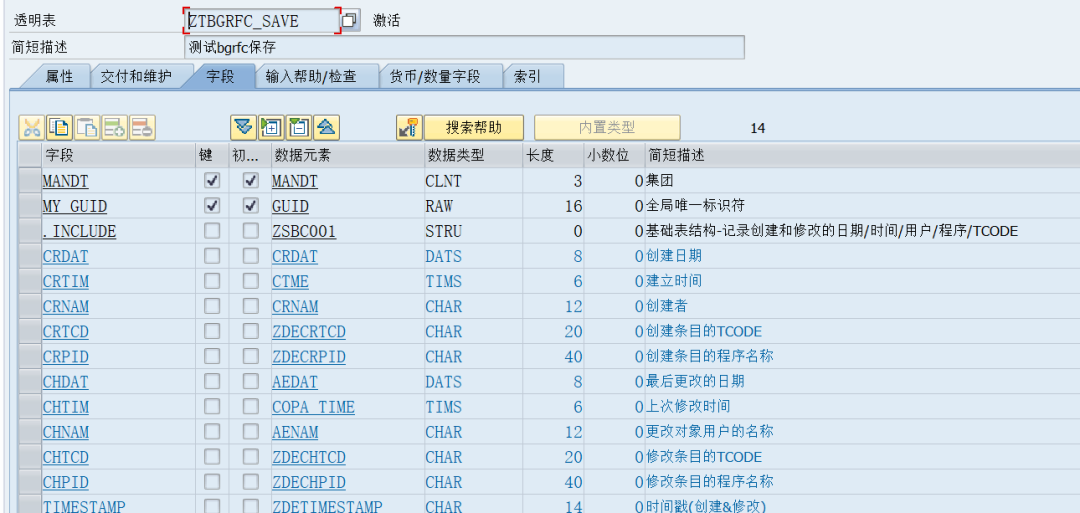Click the Insert row icon

[114, 127]
